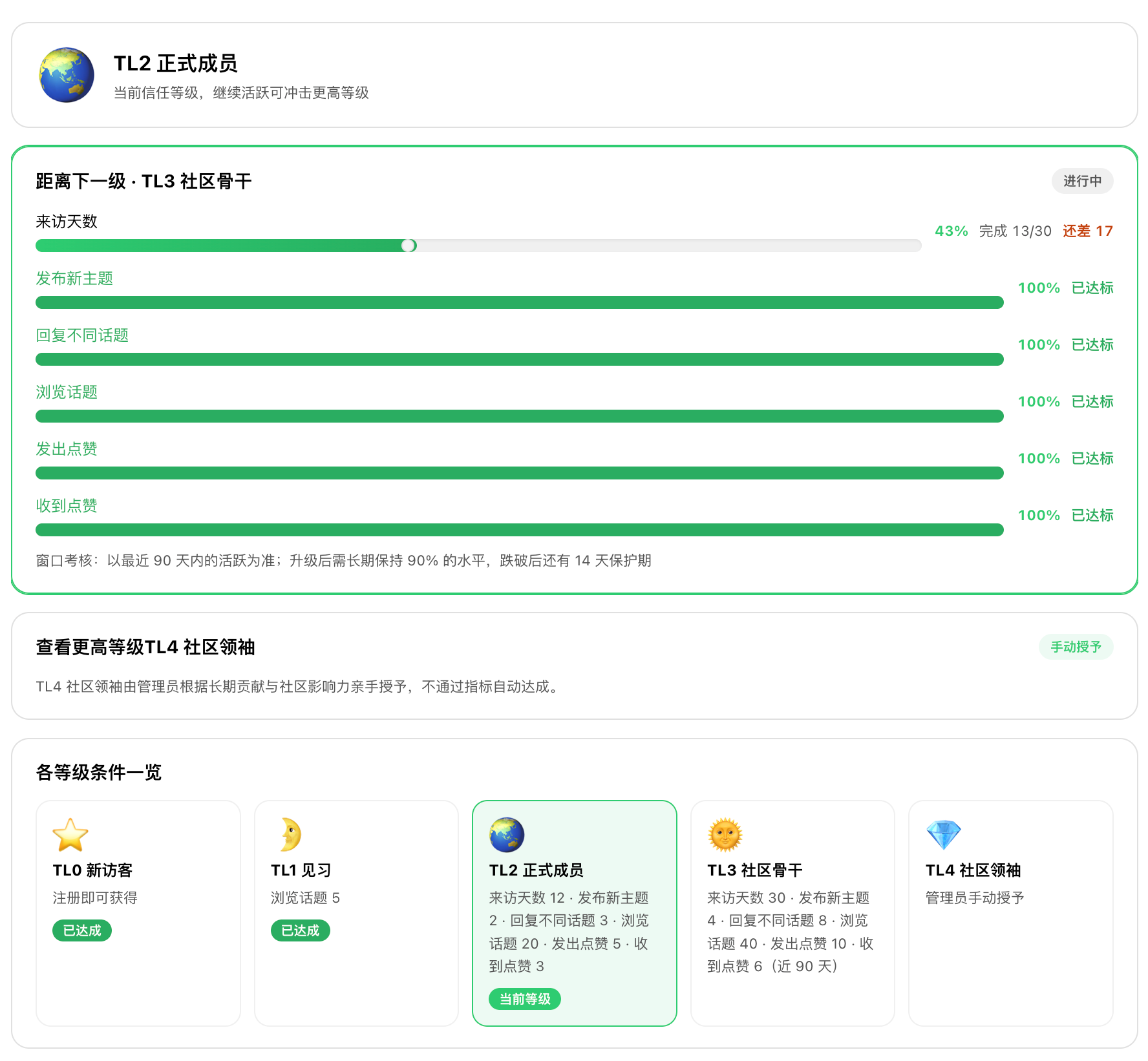Viewport: 1148px width, 1061px height.
Task: Click the 浏览话题 metric label
Action: coord(67,392)
